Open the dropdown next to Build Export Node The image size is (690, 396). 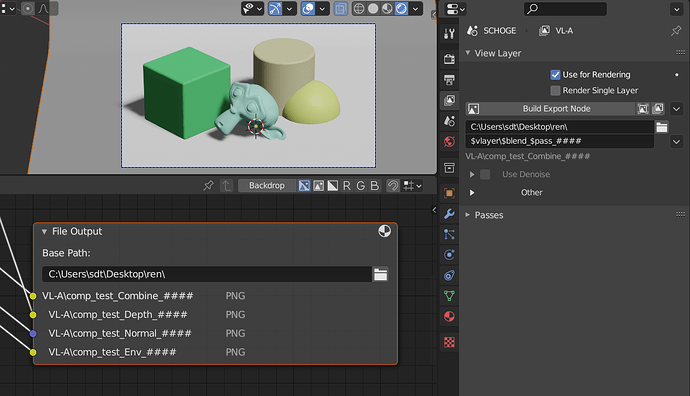(x=676, y=109)
